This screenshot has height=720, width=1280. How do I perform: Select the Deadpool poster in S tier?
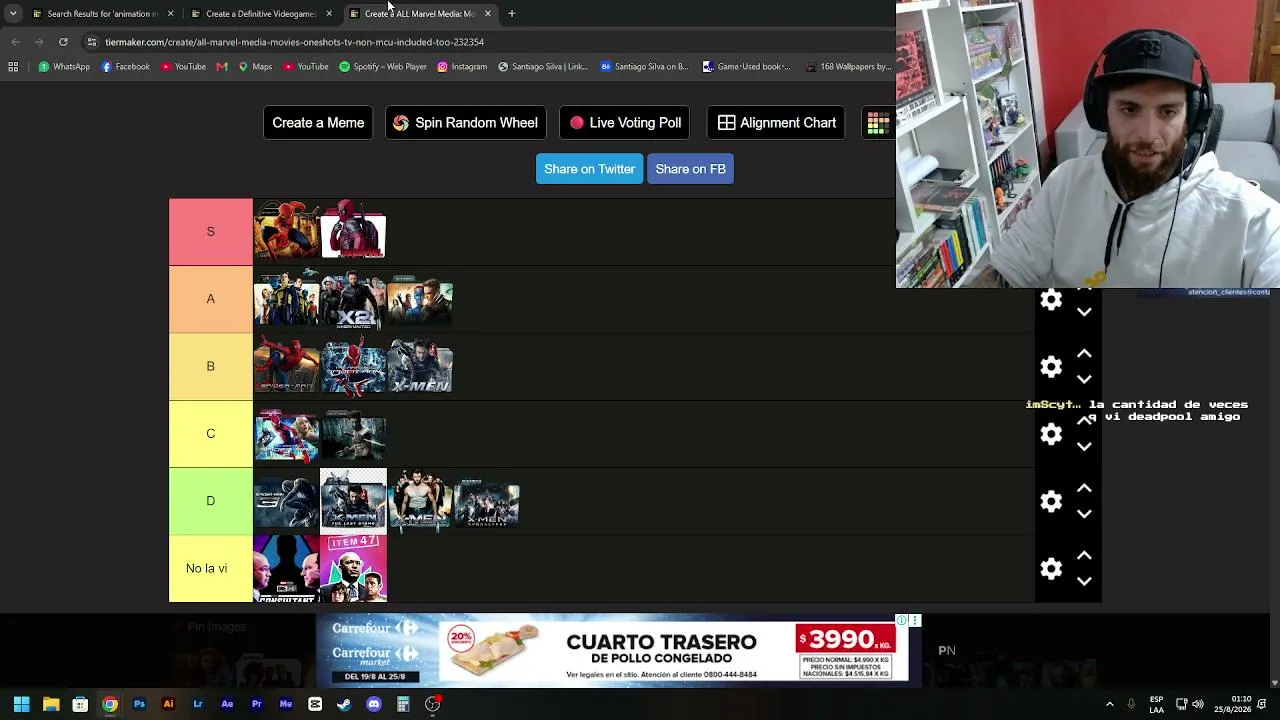pos(353,232)
